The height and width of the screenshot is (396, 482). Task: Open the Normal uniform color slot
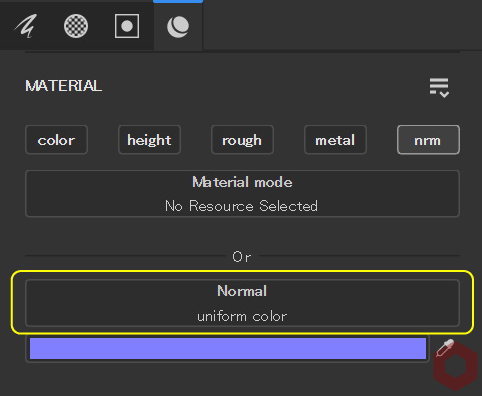pos(242,303)
